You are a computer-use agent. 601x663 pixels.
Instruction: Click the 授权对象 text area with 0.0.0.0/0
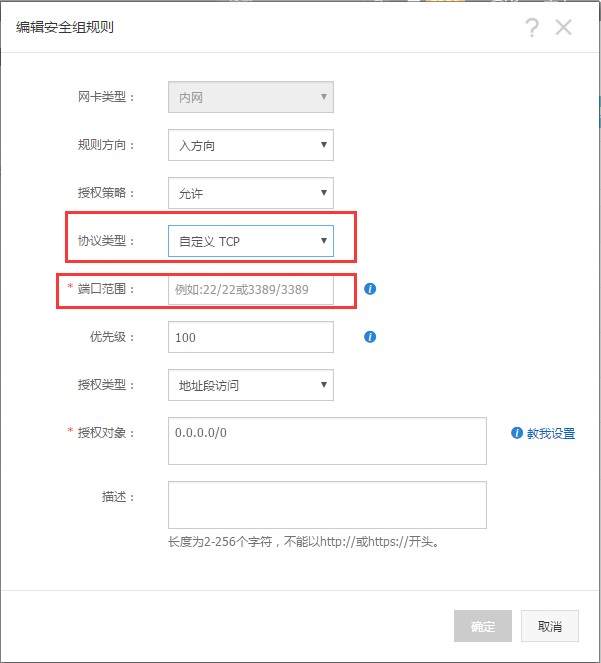(x=327, y=441)
